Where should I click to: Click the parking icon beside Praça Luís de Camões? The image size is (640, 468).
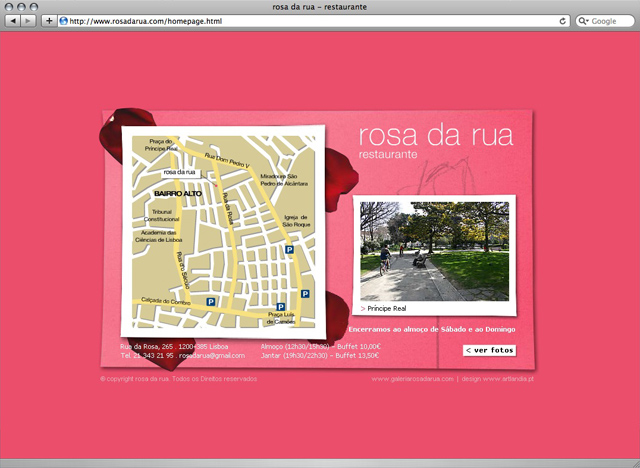tap(280, 307)
